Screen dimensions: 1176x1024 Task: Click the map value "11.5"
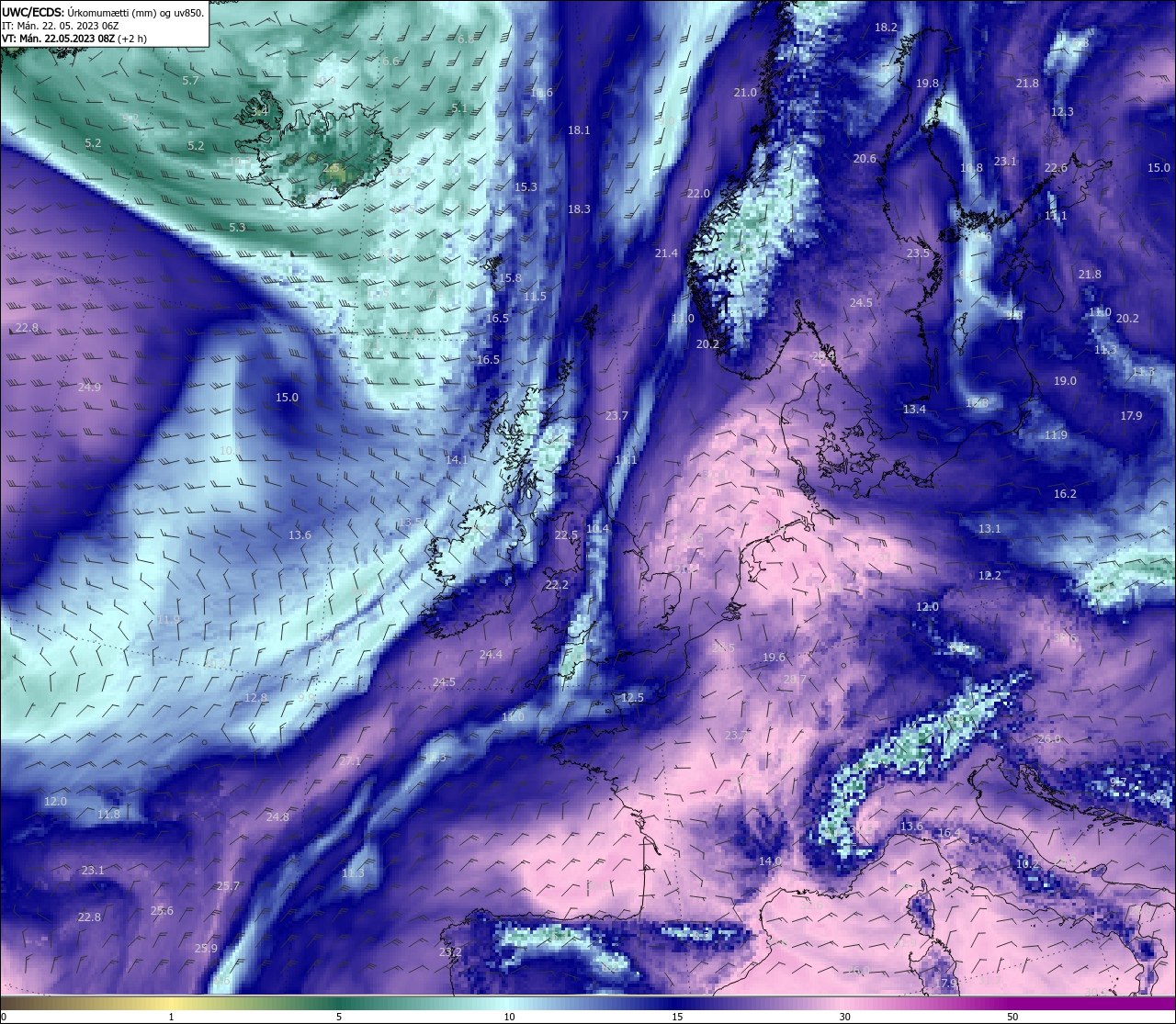click(x=535, y=297)
